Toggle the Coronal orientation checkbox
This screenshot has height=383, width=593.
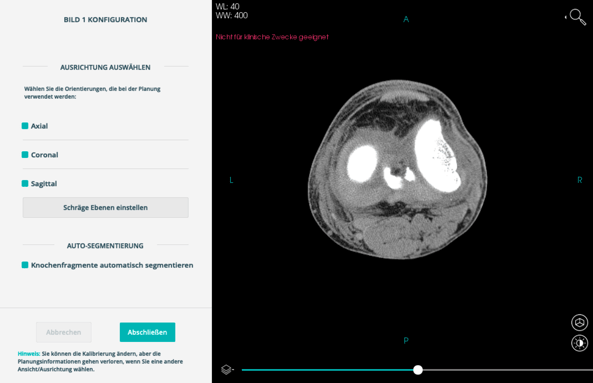pyautogui.click(x=25, y=155)
